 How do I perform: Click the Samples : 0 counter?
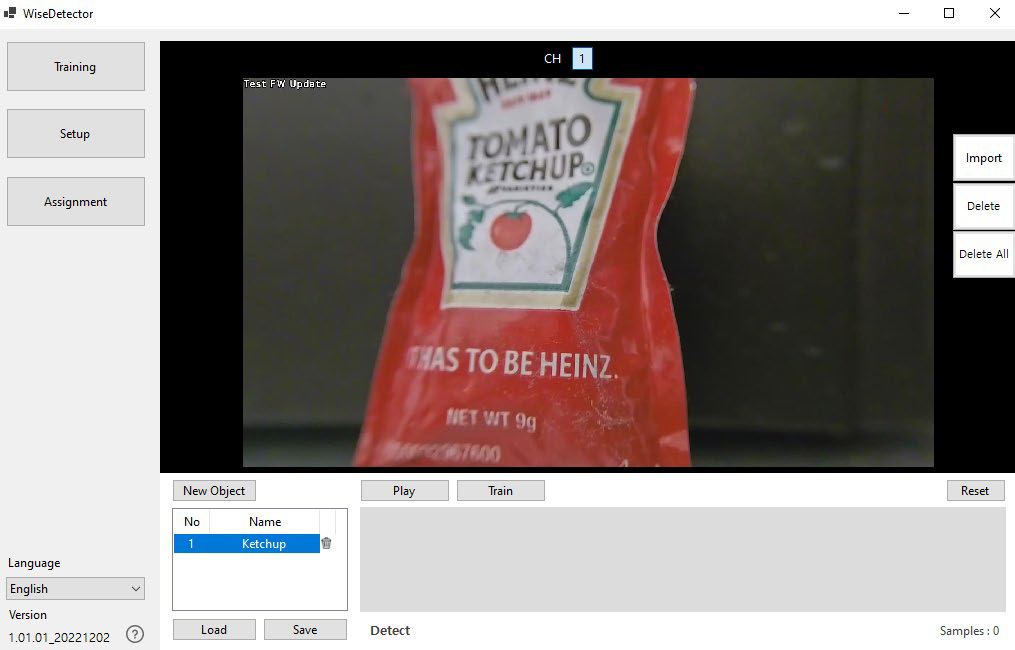pyautogui.click(x=969, y=631)
